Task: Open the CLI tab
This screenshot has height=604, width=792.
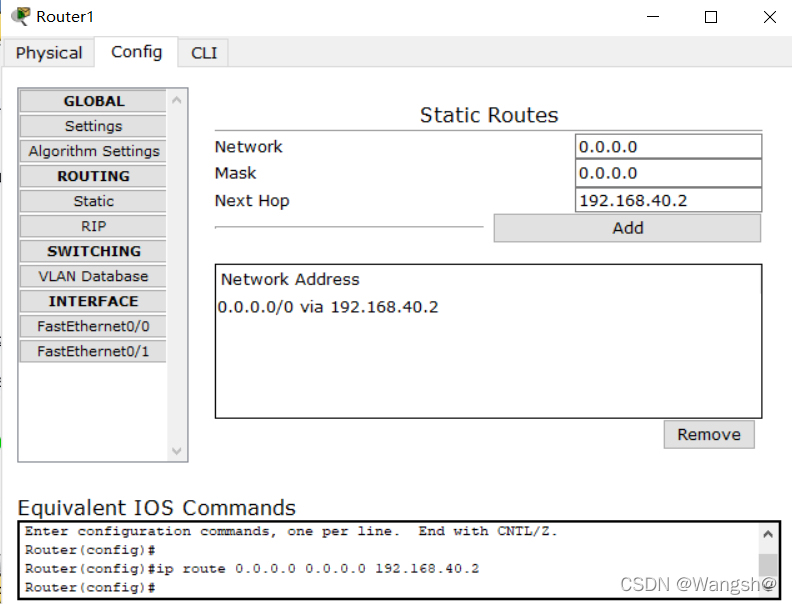Action: [204, 53]
